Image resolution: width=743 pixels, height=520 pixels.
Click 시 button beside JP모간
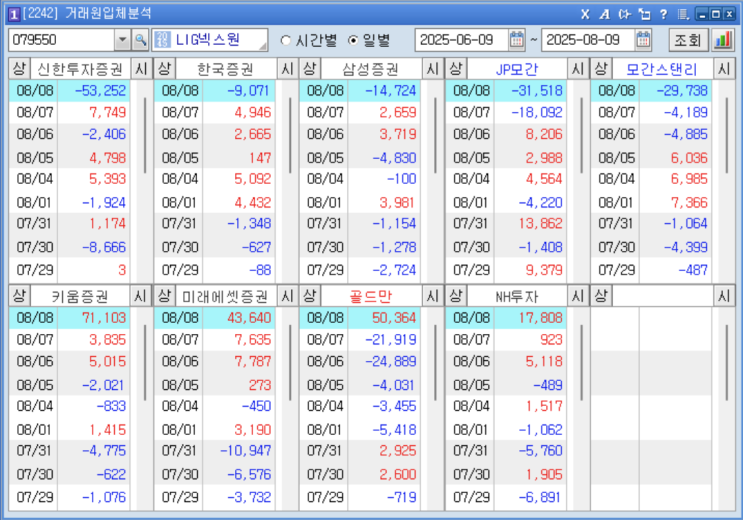click(x=578, y=69)
